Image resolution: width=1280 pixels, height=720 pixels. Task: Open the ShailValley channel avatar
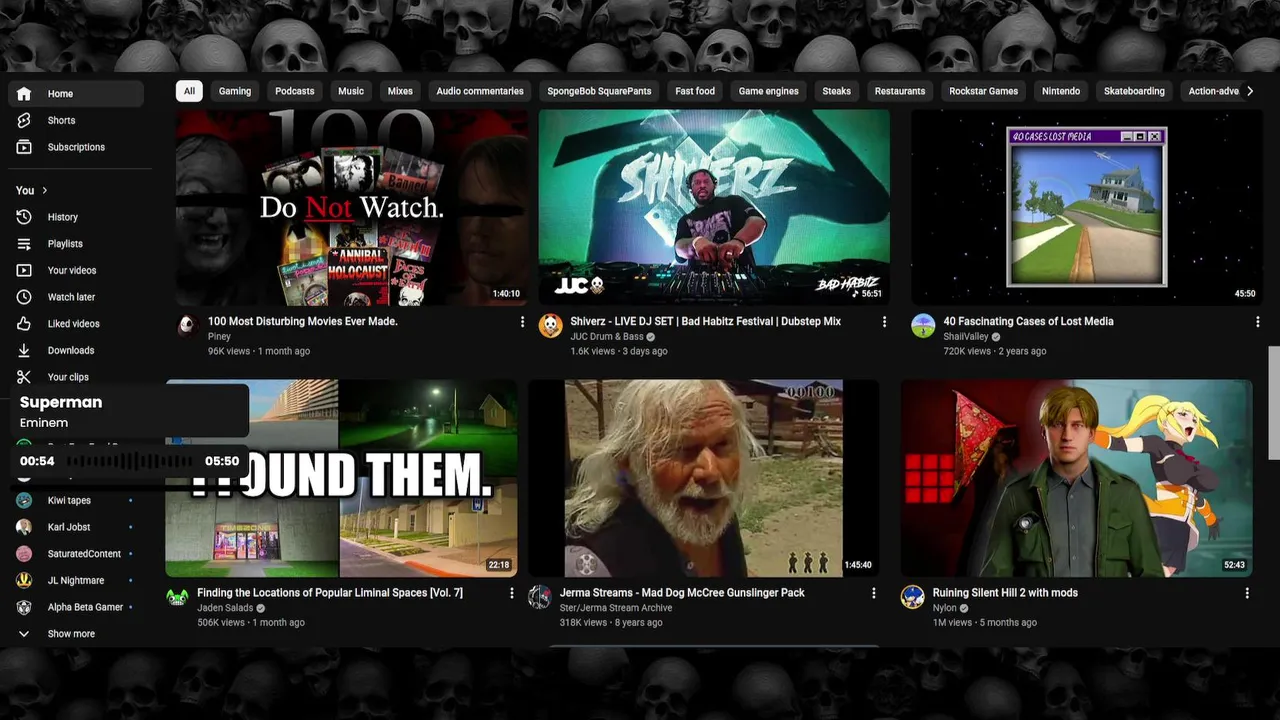[x=923, y=326]
